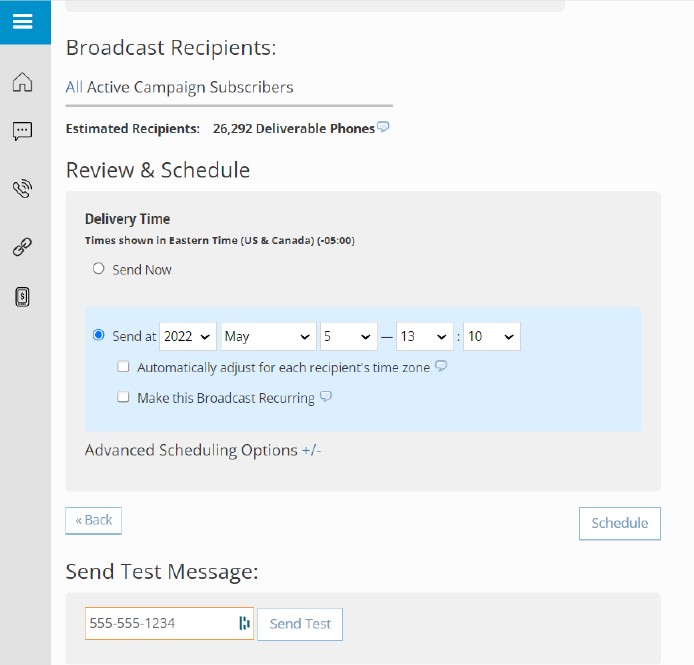Select the Send at radio button
This screenshot has width=694, height=665.
pos(98,336)
